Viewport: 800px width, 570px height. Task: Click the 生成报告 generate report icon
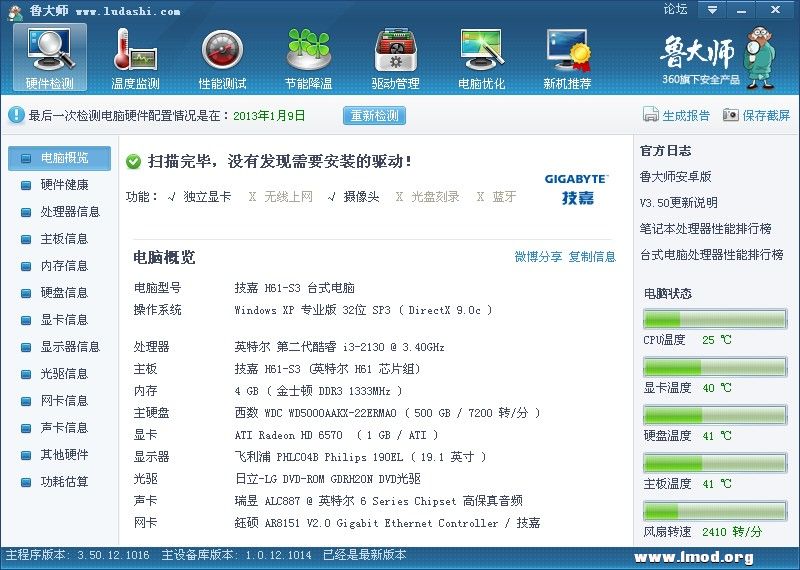651,115
